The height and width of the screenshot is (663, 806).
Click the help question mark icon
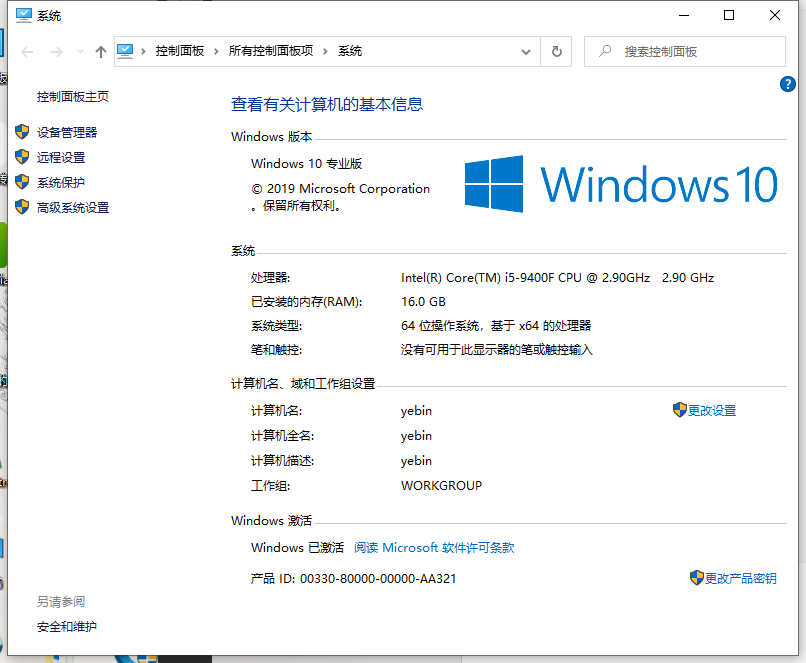click(787, 84)
